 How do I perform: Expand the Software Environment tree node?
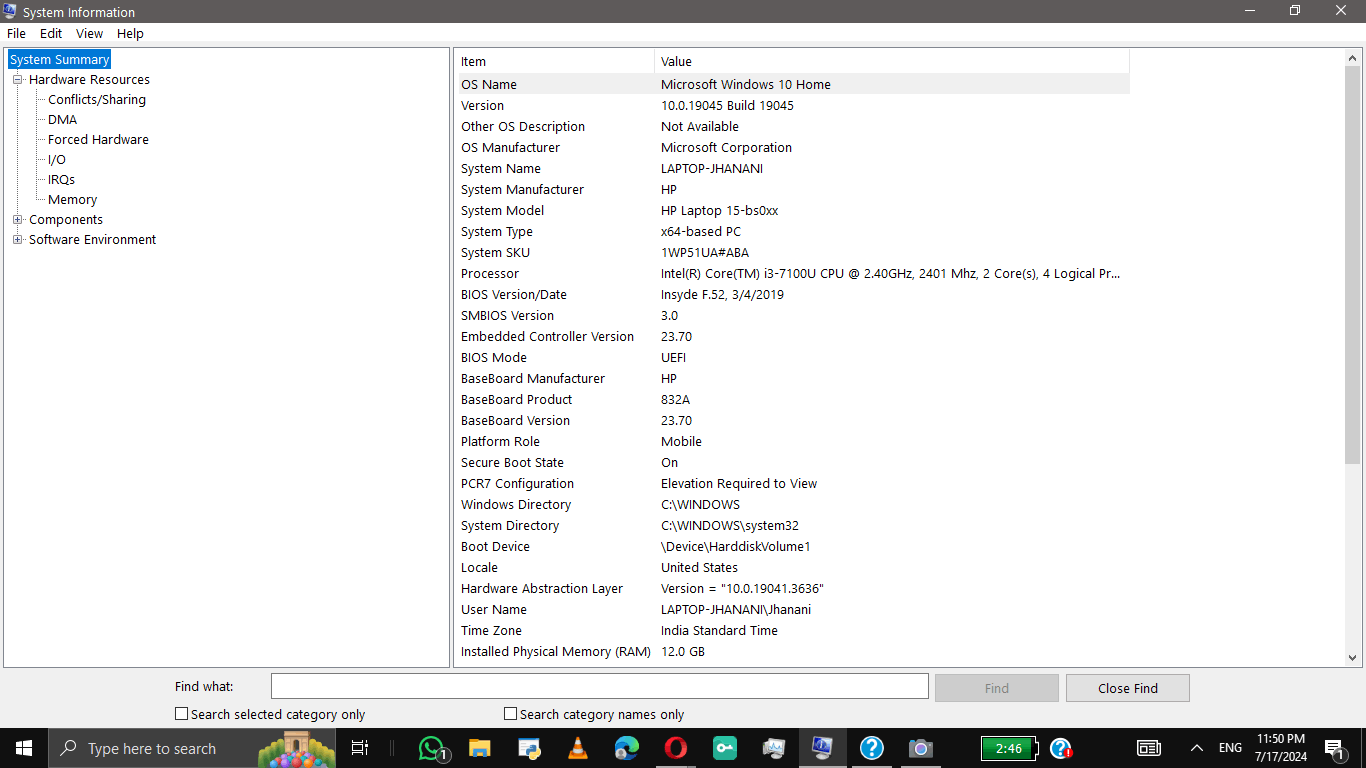(17, 239)
